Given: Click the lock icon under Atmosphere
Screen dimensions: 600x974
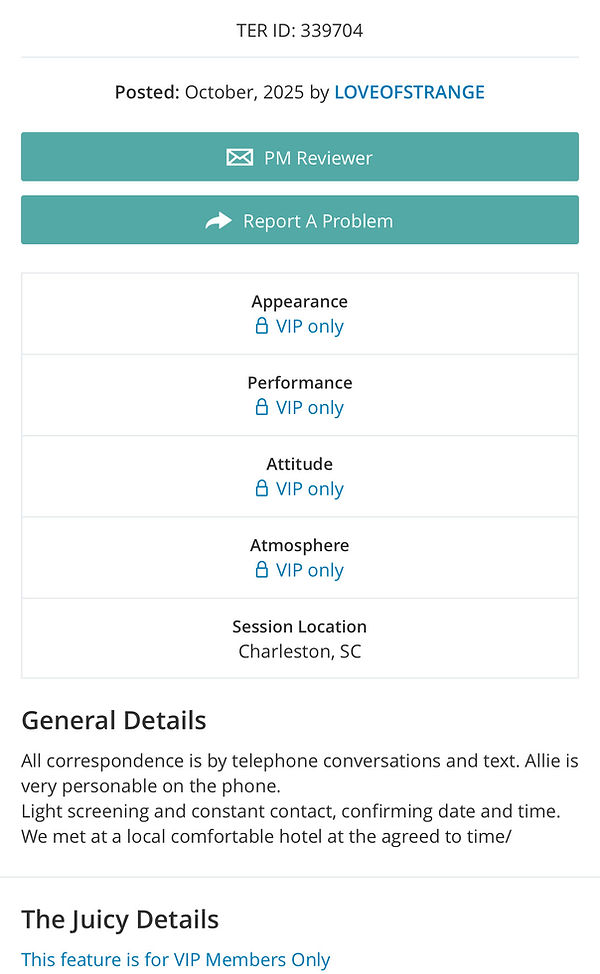Looking at the screenshot, I should coord(262,569).
